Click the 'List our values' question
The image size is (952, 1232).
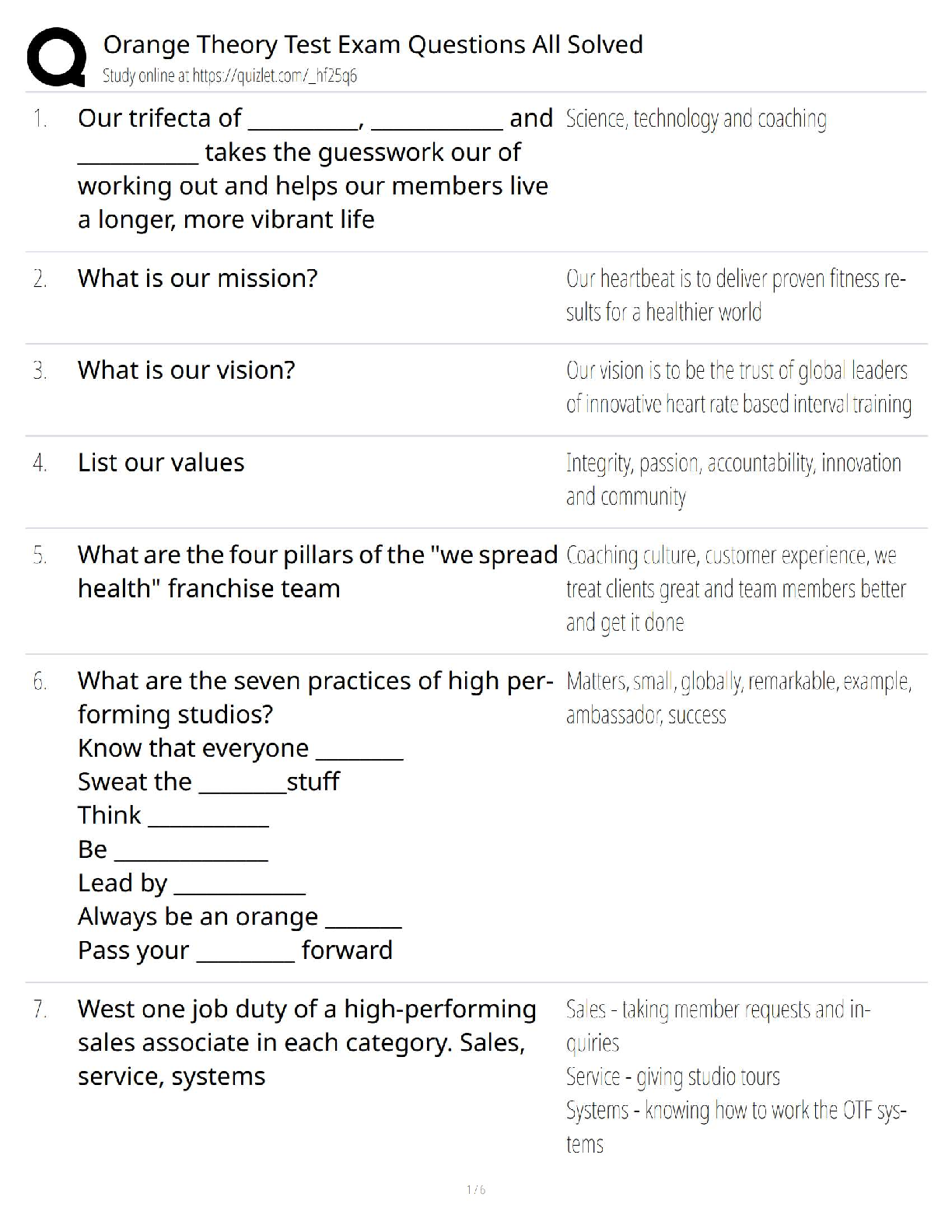[161, 463]
